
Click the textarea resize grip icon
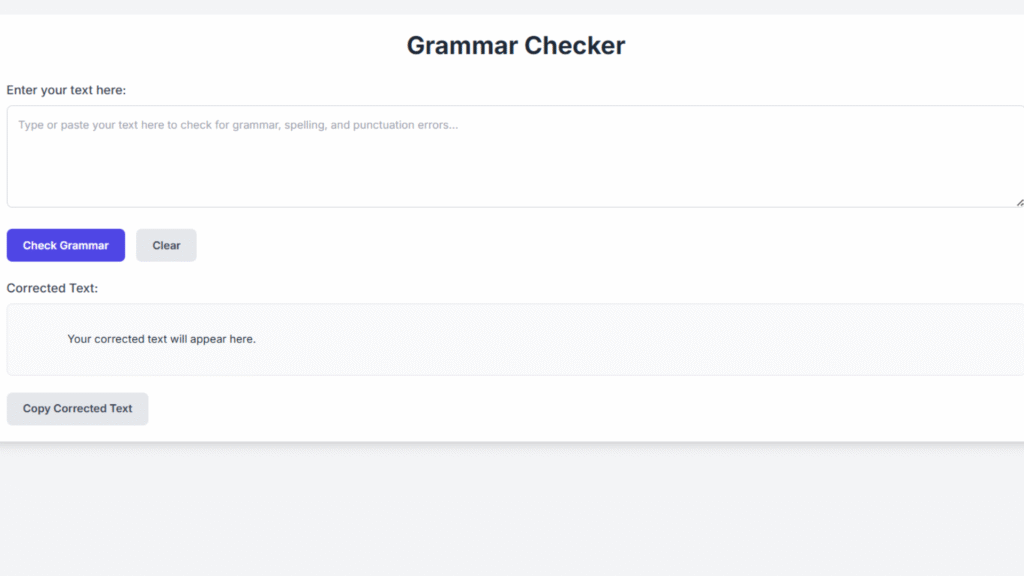tap(1019, 203)
